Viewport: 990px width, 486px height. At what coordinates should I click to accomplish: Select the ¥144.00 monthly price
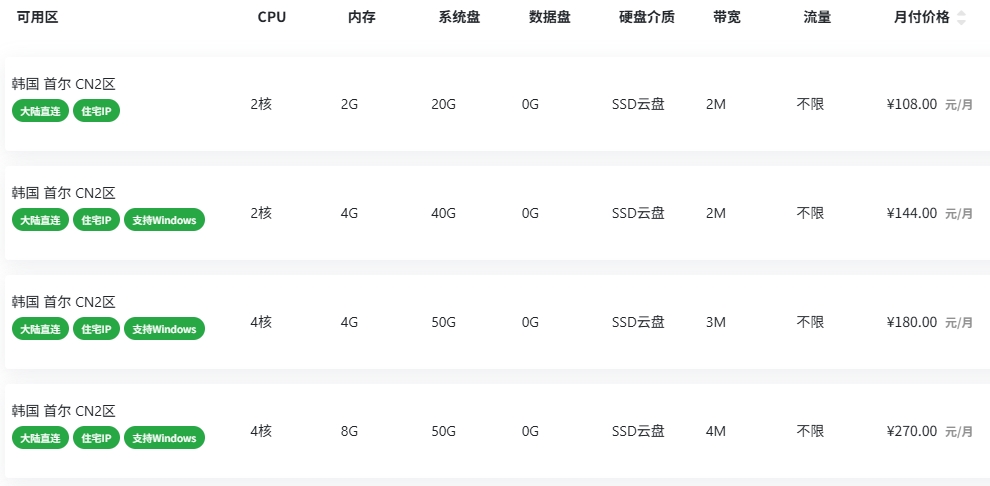click(x=911, y=213)
